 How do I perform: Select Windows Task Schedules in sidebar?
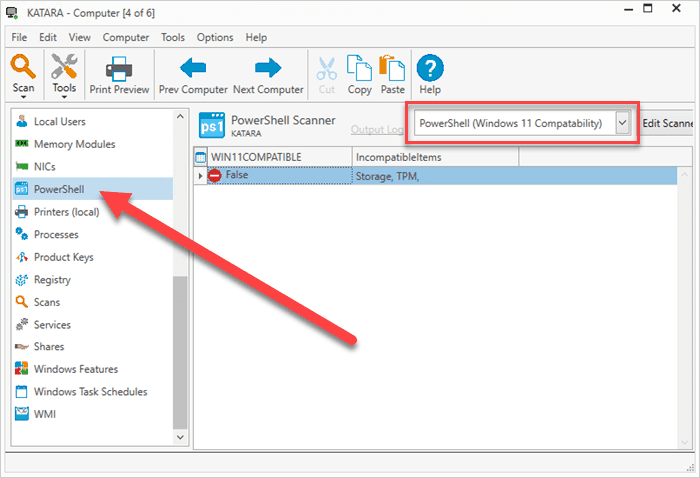point(92,391)
